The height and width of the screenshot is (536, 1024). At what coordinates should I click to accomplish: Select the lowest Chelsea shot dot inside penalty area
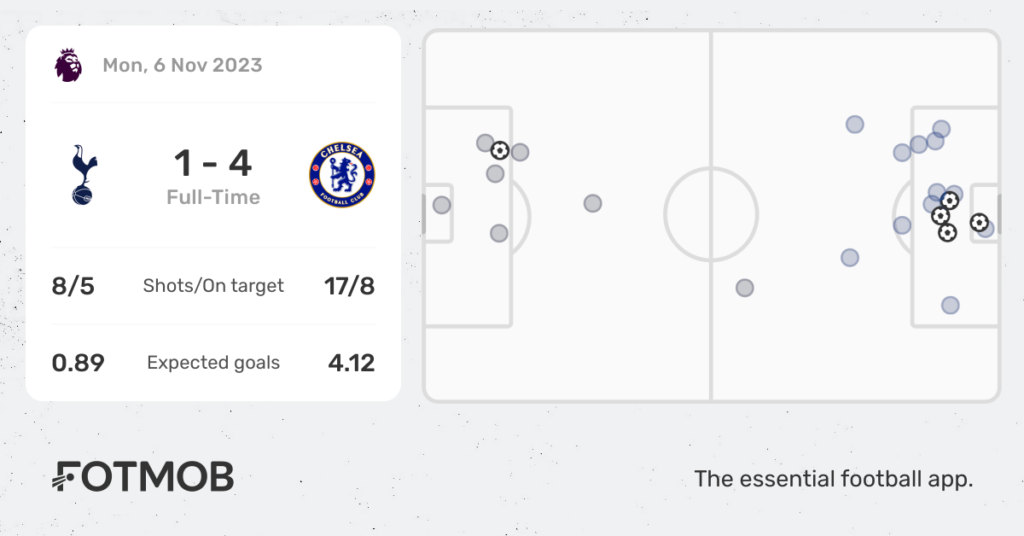coord(950,305)
